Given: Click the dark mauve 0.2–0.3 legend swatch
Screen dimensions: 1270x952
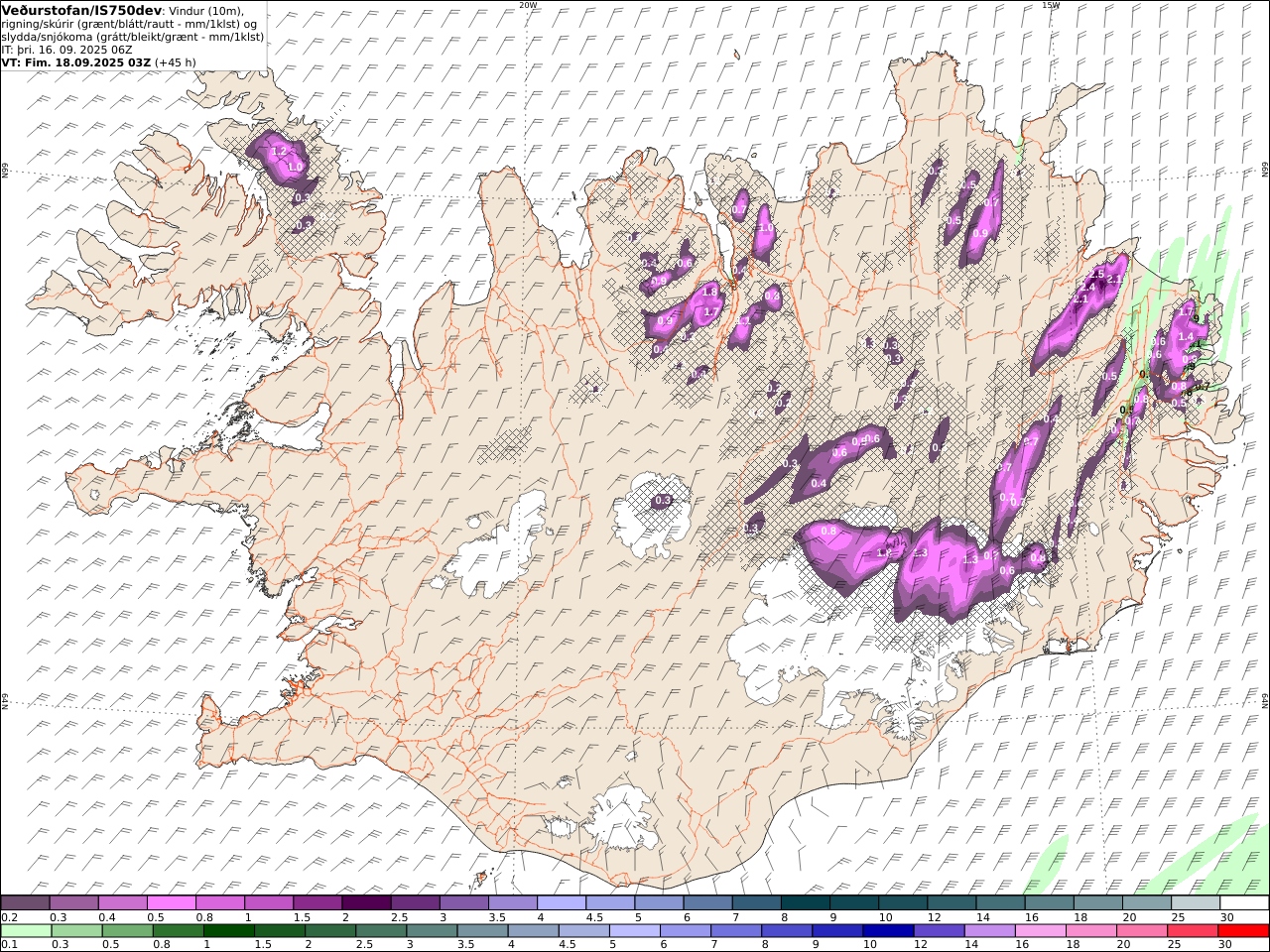Looking at the screenshot, I should (26, 903).
